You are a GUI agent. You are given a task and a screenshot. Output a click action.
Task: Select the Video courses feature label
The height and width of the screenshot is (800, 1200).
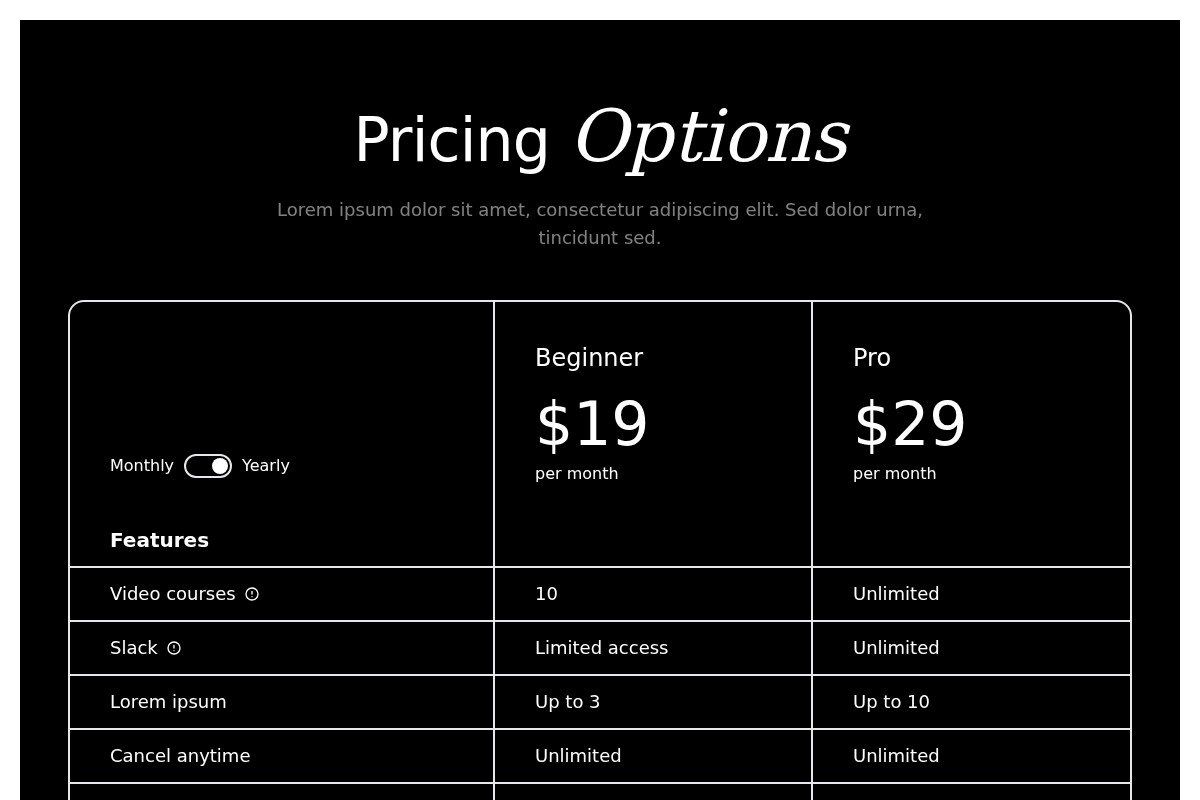pos(173,594)
